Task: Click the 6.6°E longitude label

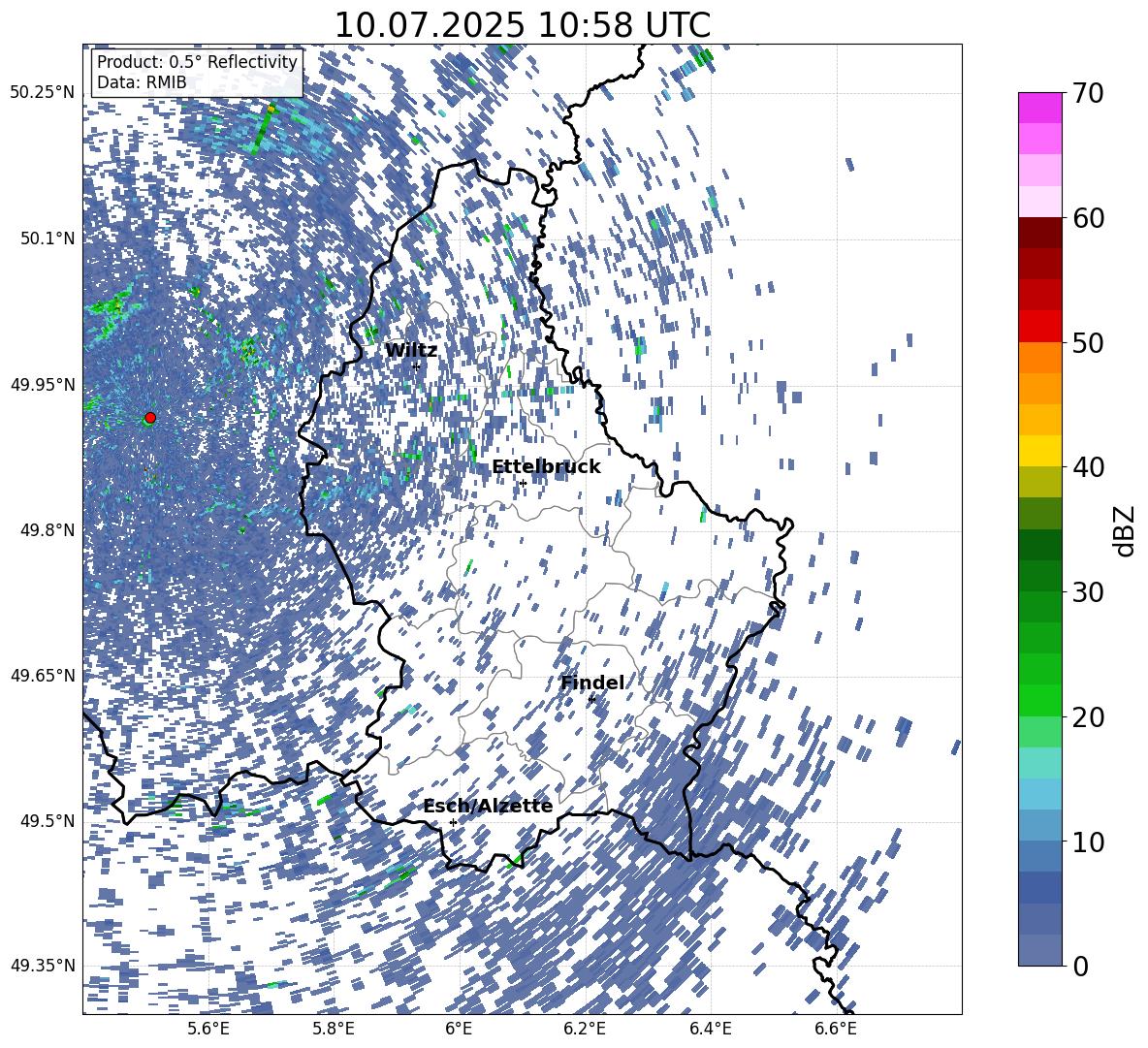Action: 836,1029
